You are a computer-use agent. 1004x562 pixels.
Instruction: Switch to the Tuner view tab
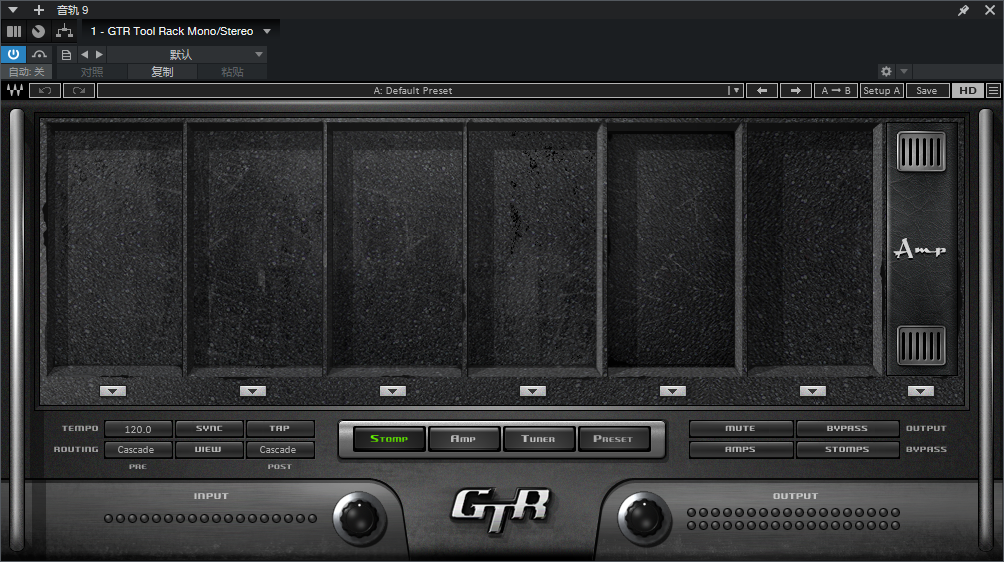pyautogui.click(x=538, y=439)
